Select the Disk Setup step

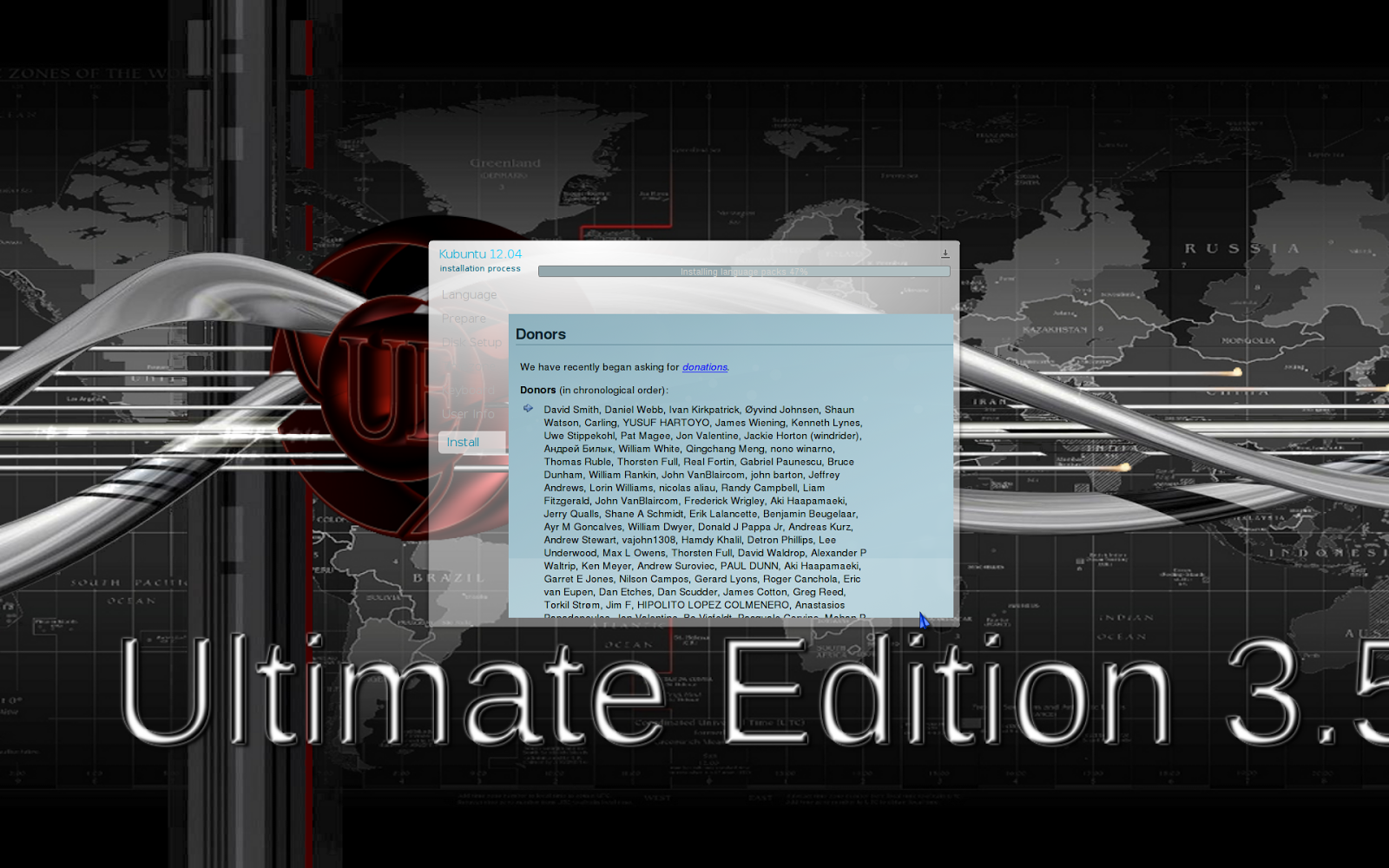(x=471, y=342)
